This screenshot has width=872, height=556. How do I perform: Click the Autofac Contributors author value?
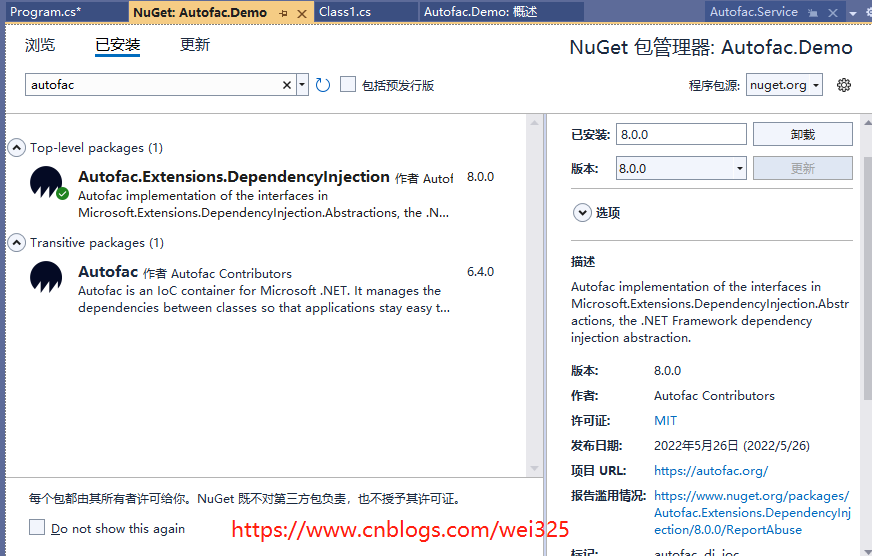coord(714,396)
